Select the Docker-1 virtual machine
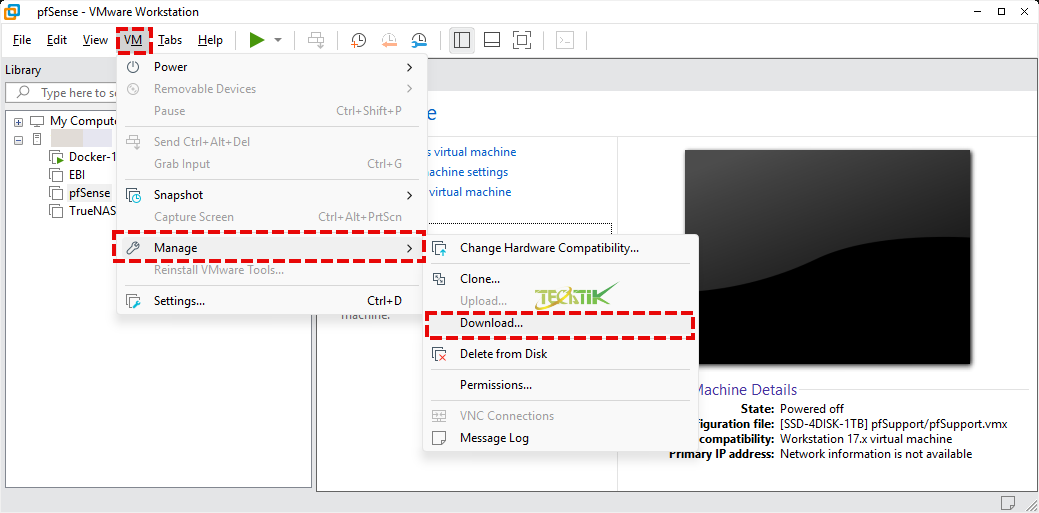The height and width of the screenshot is (513, 1039). tap(91, 157)
